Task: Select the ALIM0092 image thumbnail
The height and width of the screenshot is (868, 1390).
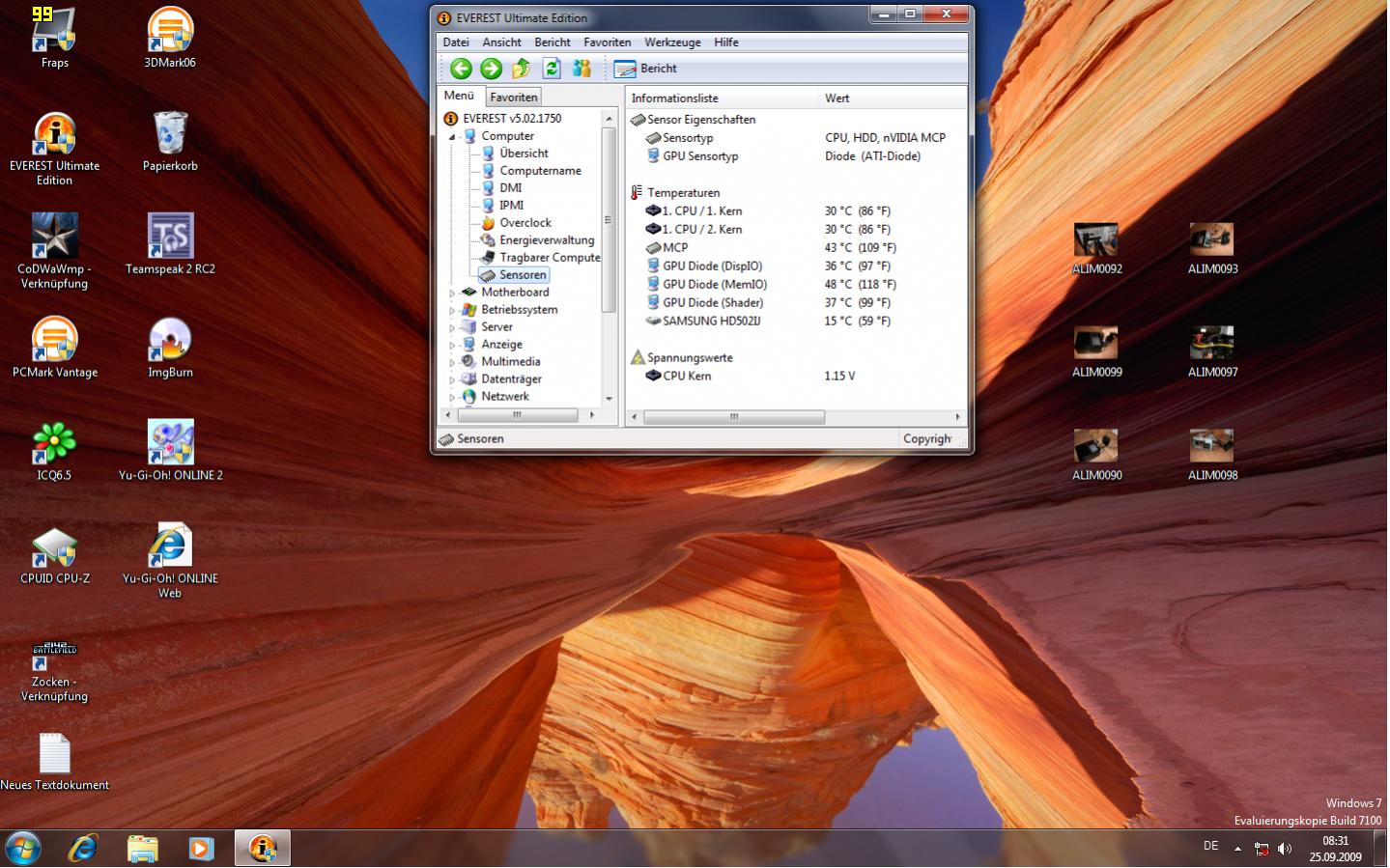Action: [x=1096, y=249]
